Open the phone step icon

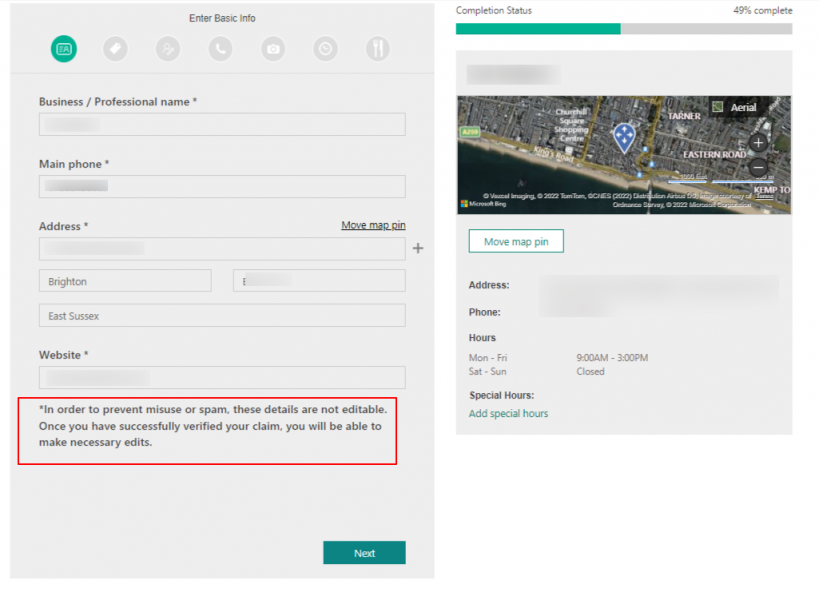(220, 49)
